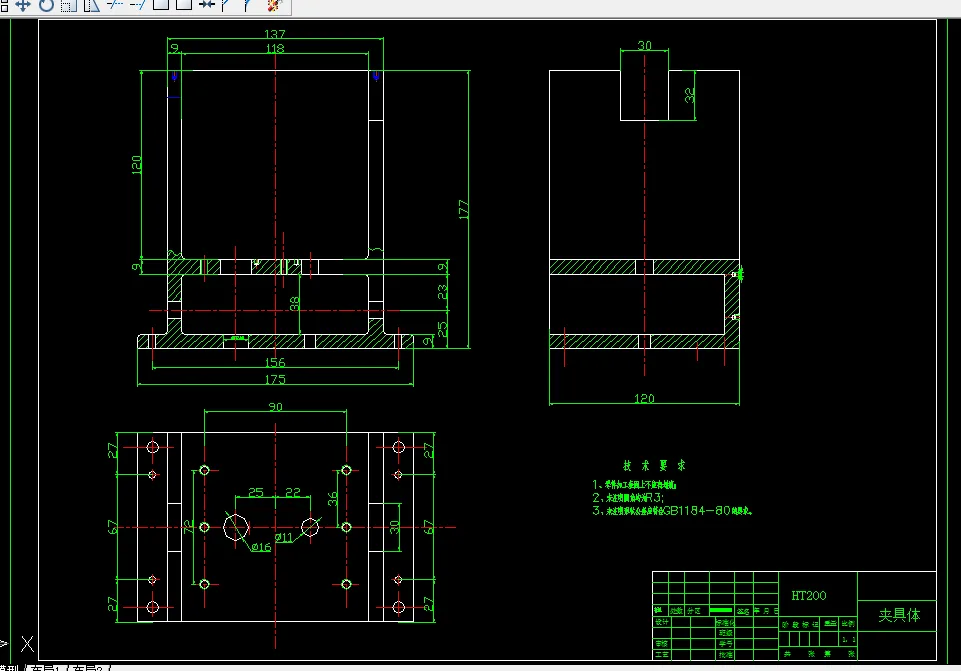Click the HT200 material cell in title block
This screenshot has height=671, width=961.
(808, 596)
